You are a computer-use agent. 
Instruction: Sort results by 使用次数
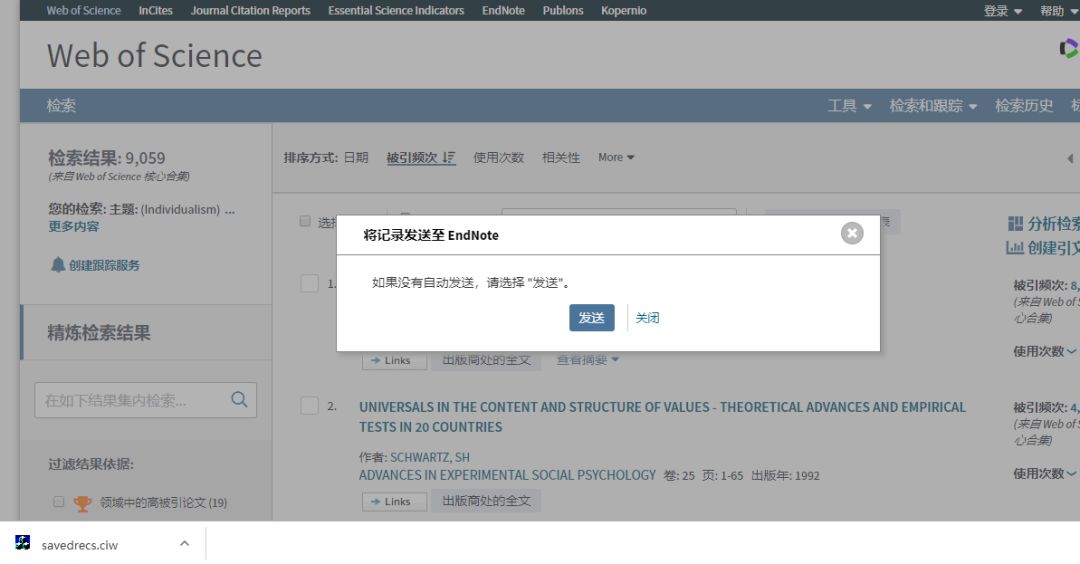[x=499, y=158]
